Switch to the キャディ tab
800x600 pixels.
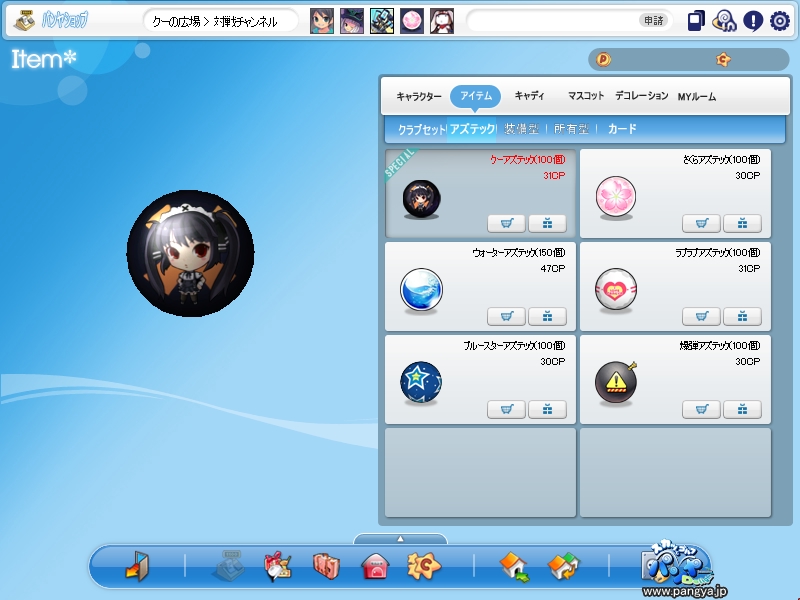tap(529, 95)
